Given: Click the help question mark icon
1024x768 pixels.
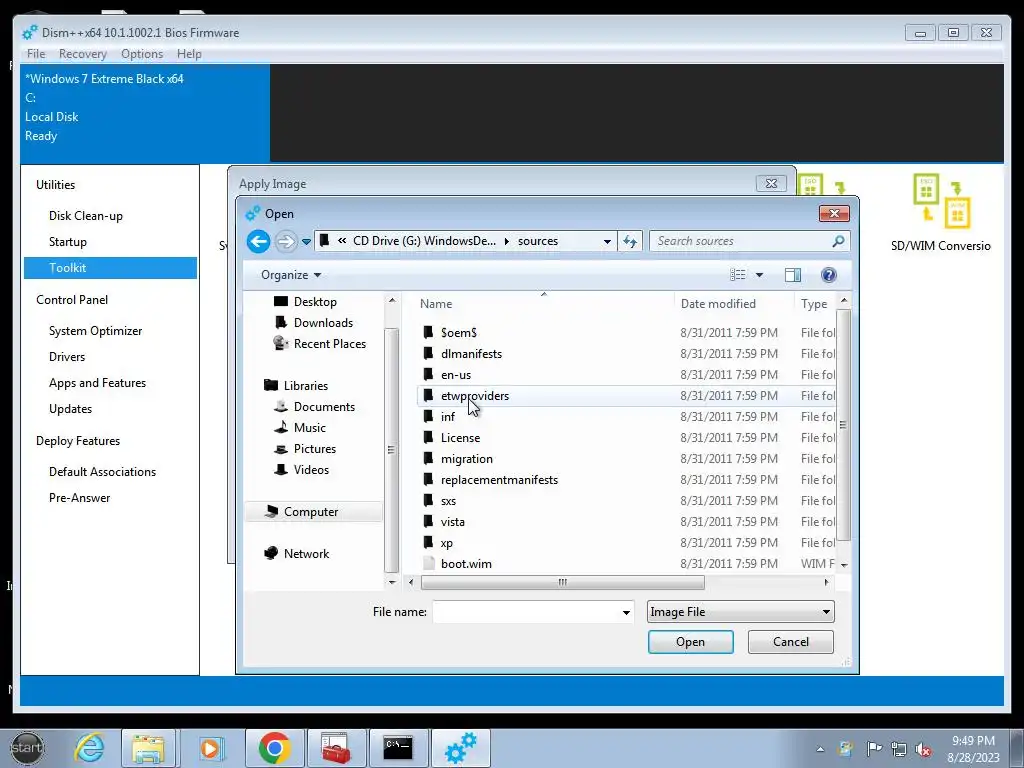Looking at the screenshot, I should coord(829,275).
